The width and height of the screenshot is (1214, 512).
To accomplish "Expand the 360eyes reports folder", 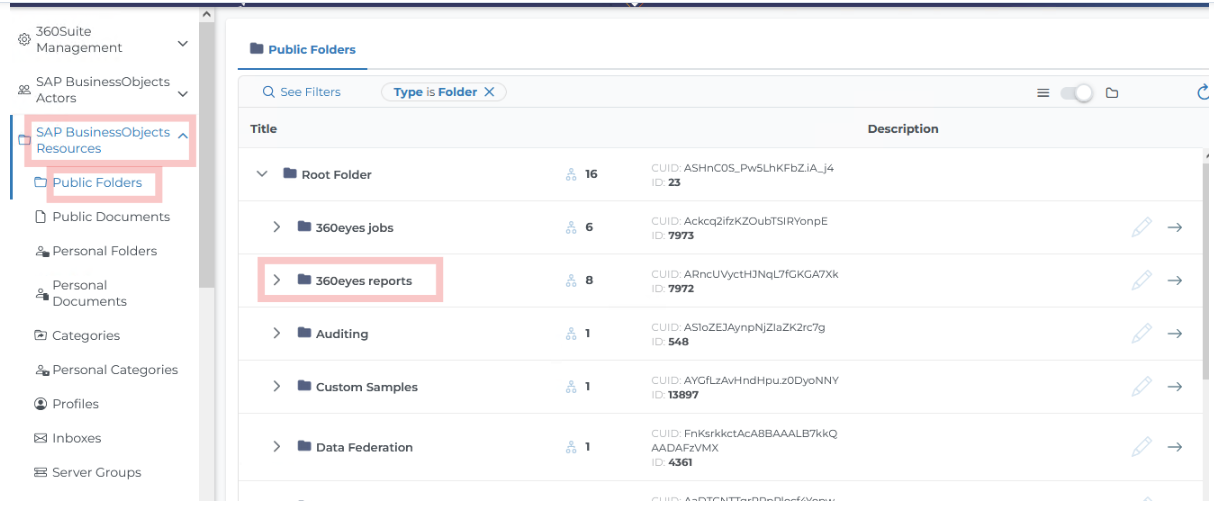I will [277, 280].
